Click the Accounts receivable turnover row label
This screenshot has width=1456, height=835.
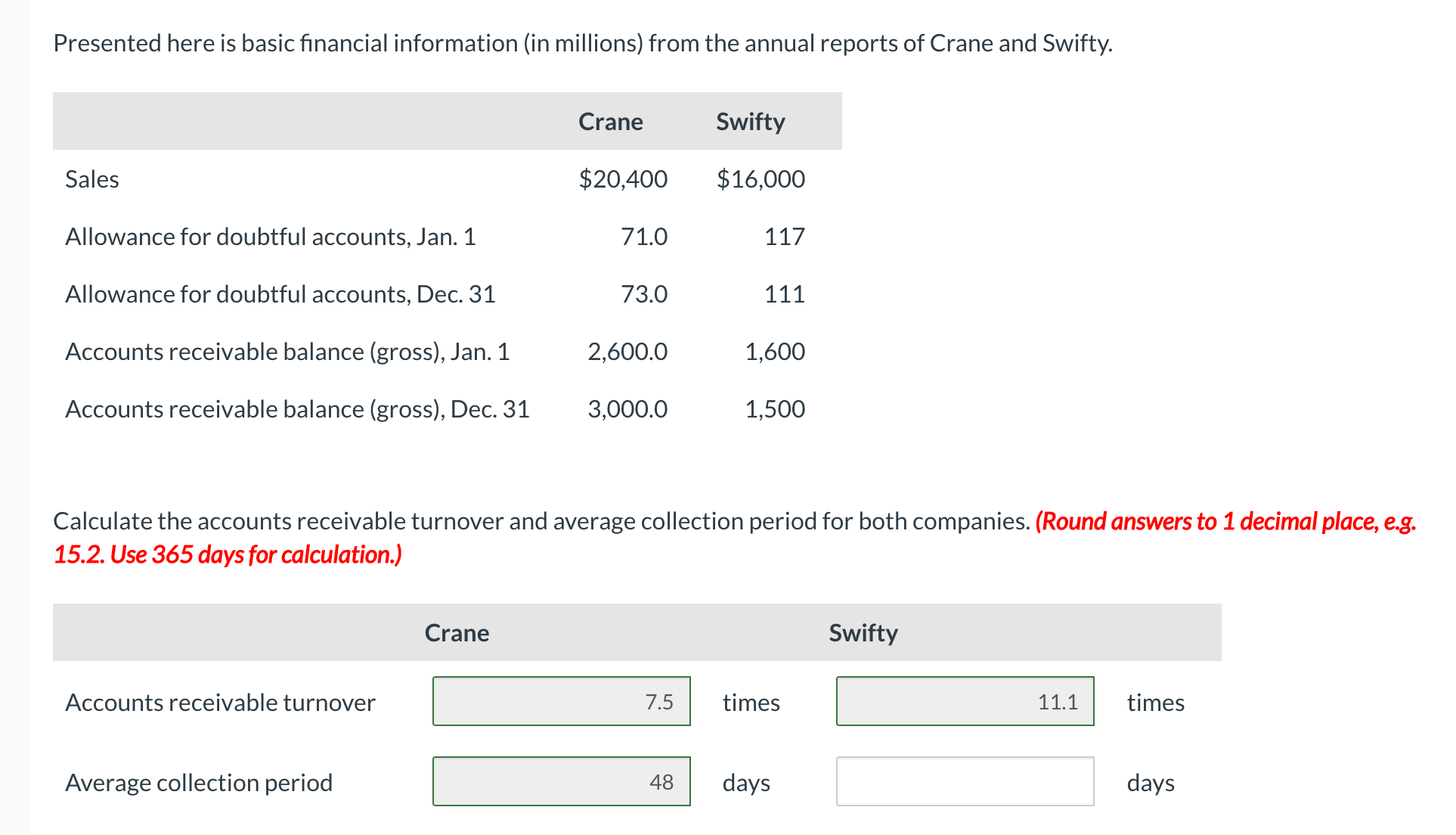point(219,702)
